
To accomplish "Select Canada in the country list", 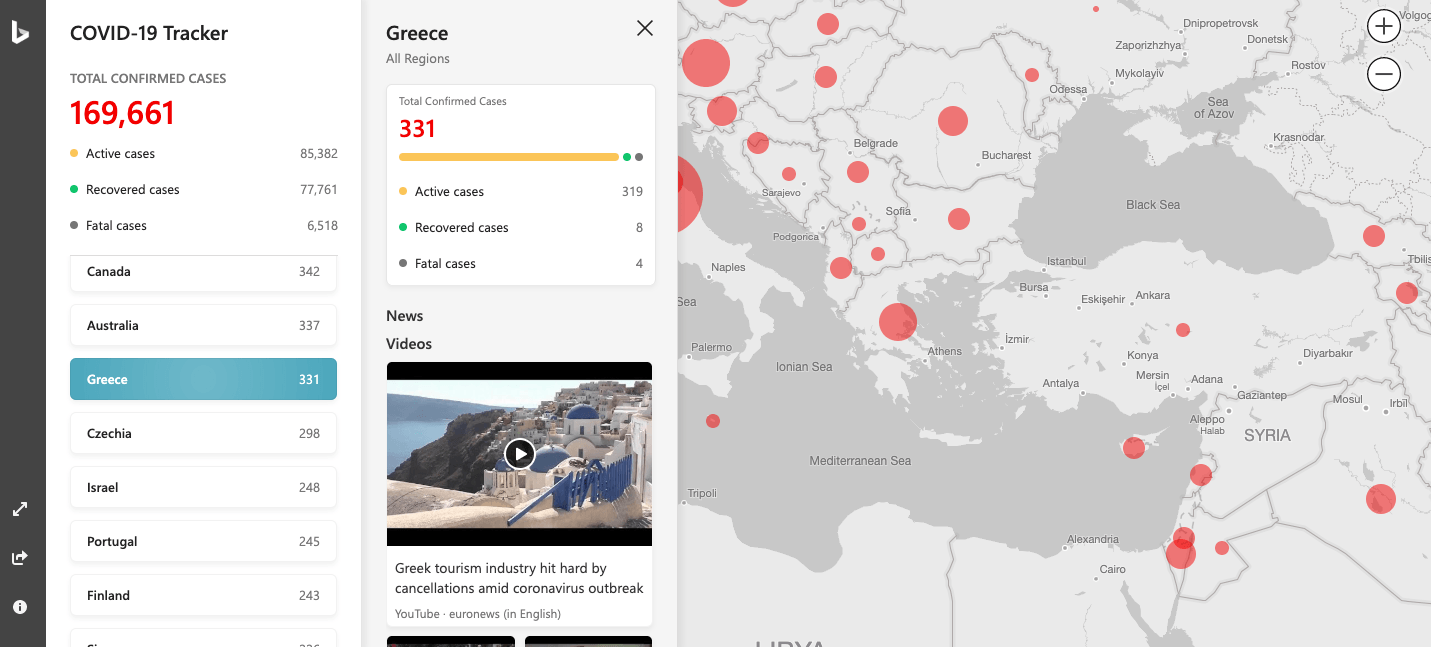I will (x=203, y=272).
